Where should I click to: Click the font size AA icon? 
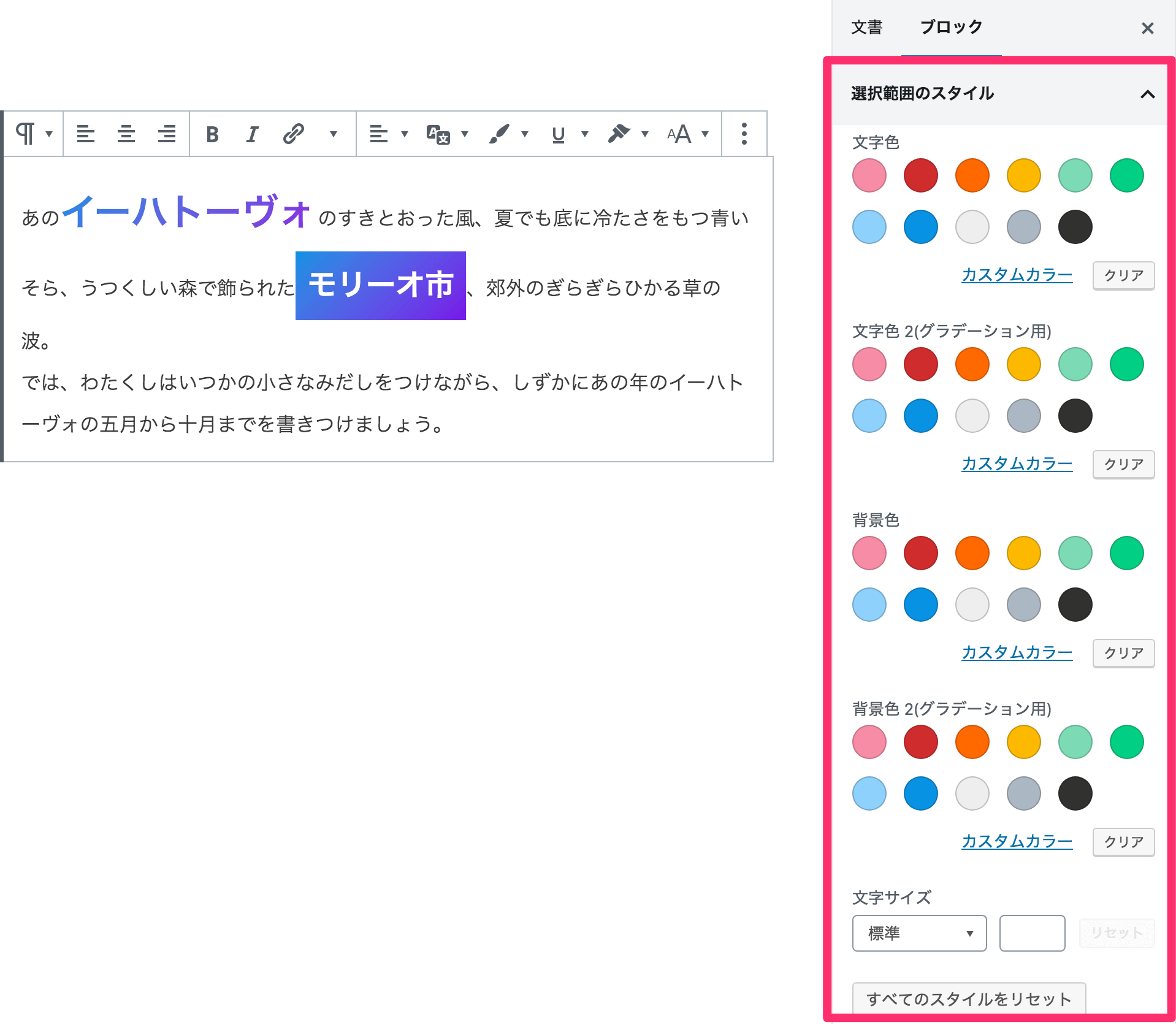click(x=679, y=134)
